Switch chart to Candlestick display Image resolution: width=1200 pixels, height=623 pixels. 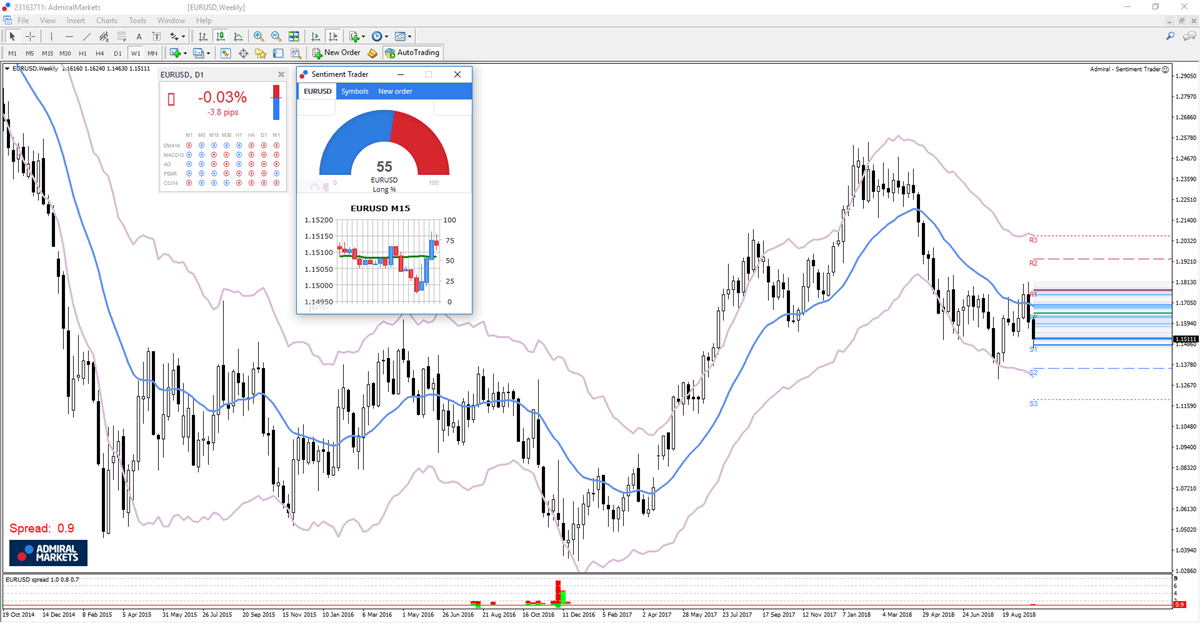[x=221, y=36]
